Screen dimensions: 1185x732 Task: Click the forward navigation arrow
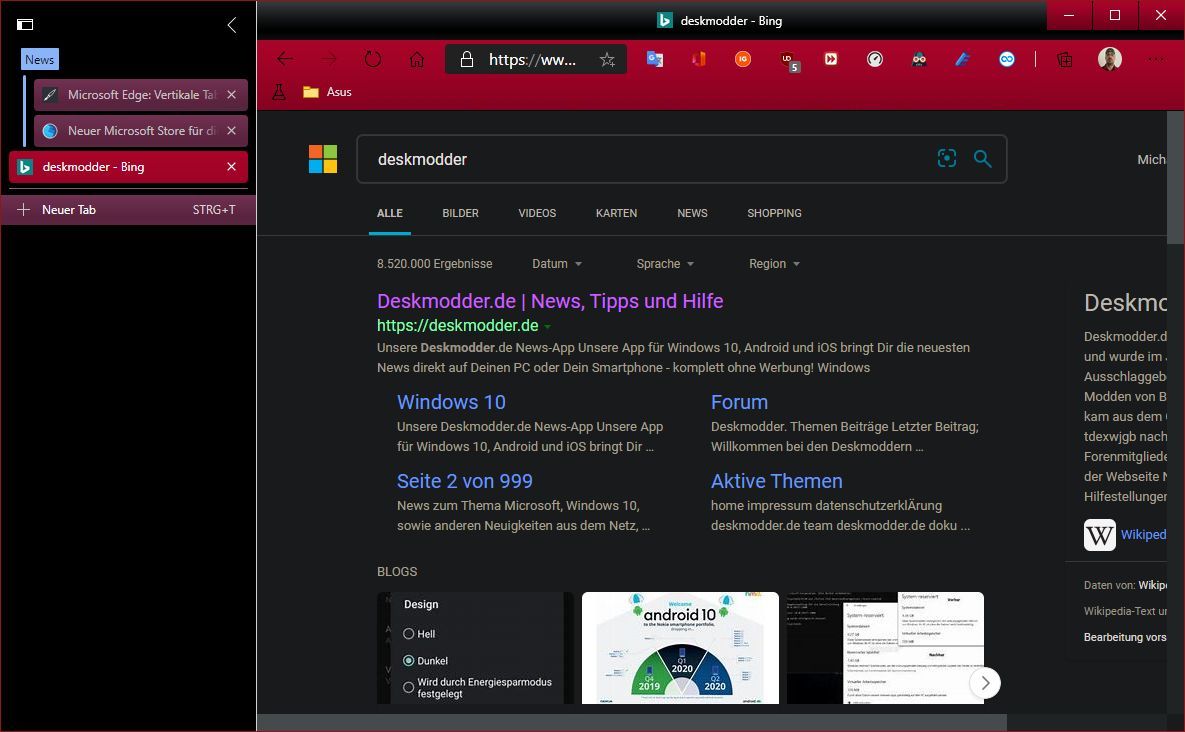point(329,59)
